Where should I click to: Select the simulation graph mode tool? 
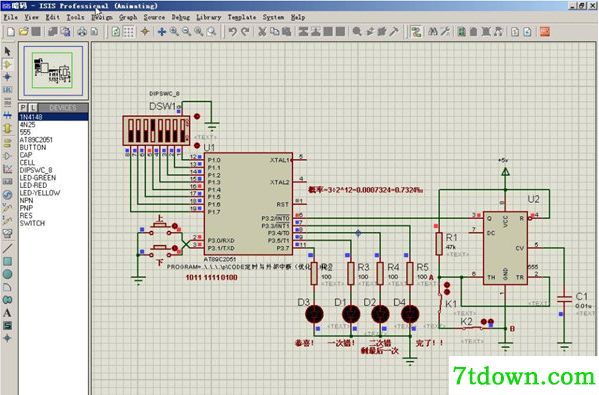pyautogui.click(x=7, y=169)
